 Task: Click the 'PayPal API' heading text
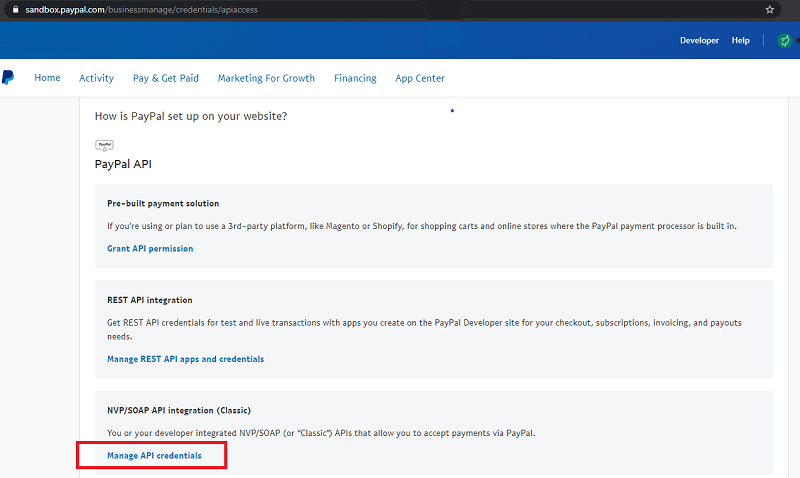click(x=123, y=164)
